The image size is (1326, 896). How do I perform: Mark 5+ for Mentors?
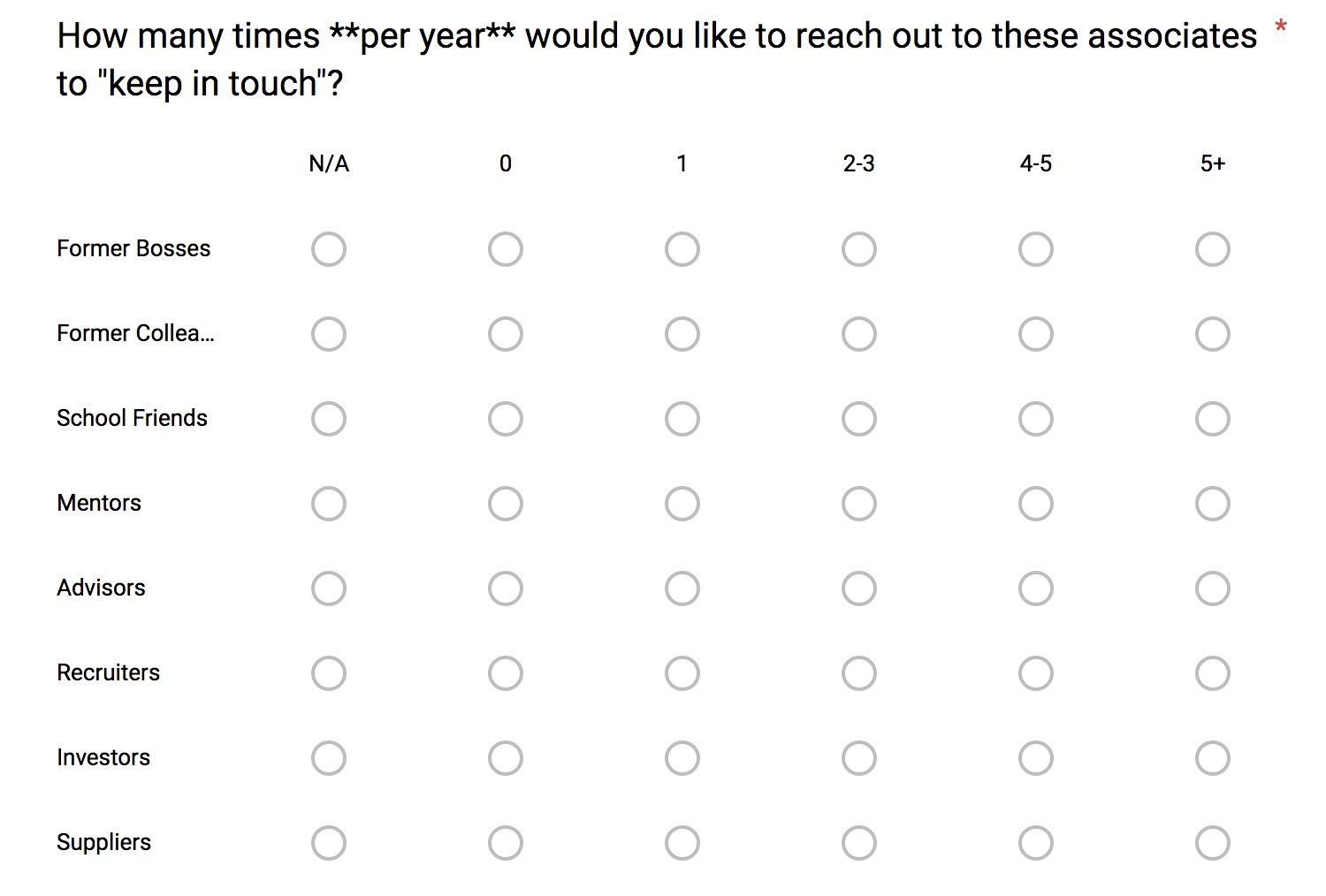[x=1213, y=504]
